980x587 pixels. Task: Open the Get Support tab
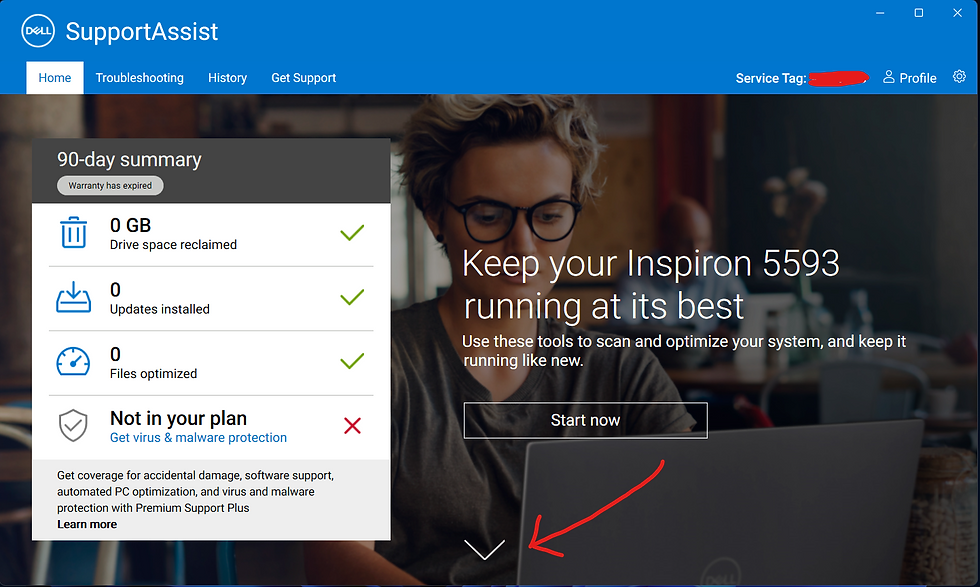pyautogui.click(x=303, y=78)
